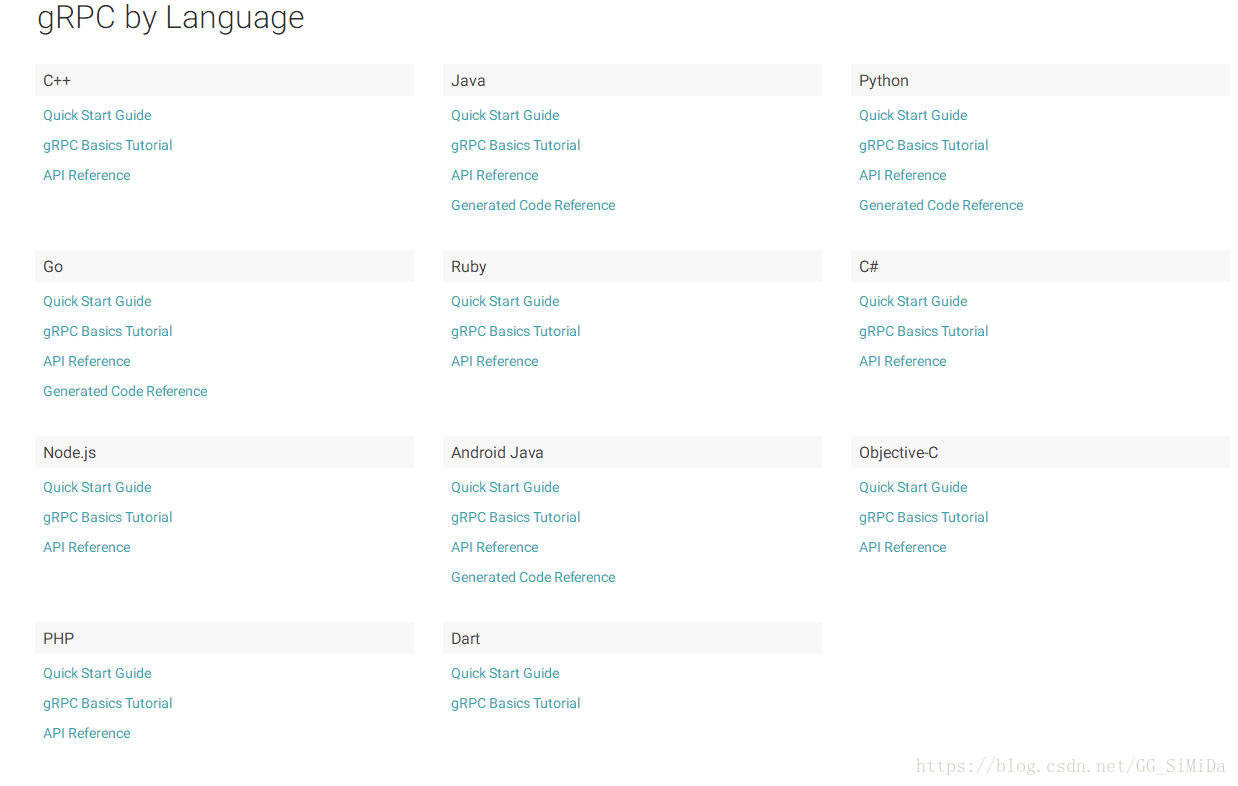Open the PHP API Reference link
This screenshot has width=1238, height=786.
coord(87,733)
